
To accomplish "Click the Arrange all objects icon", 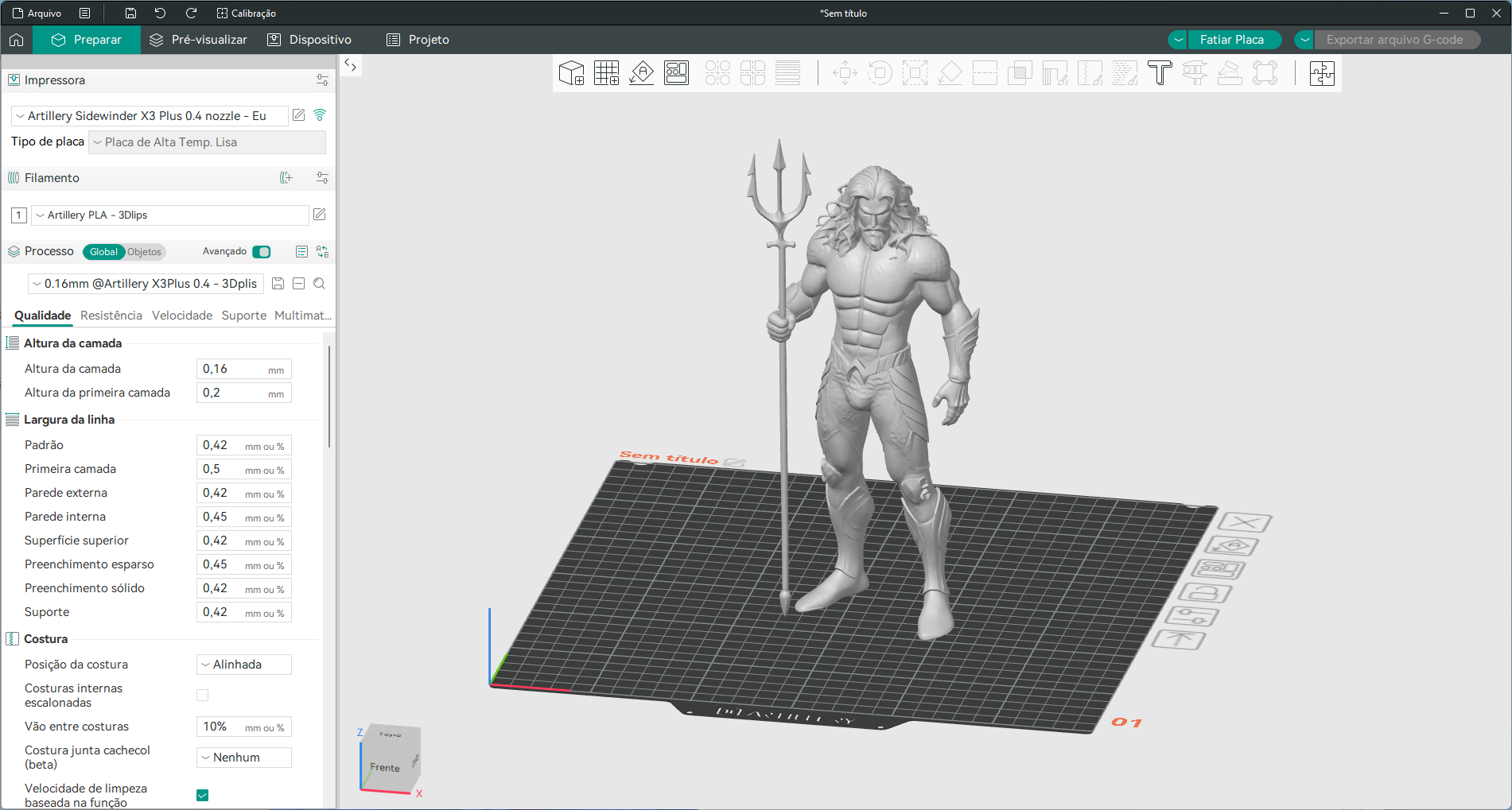I will [x=676, y=73].
